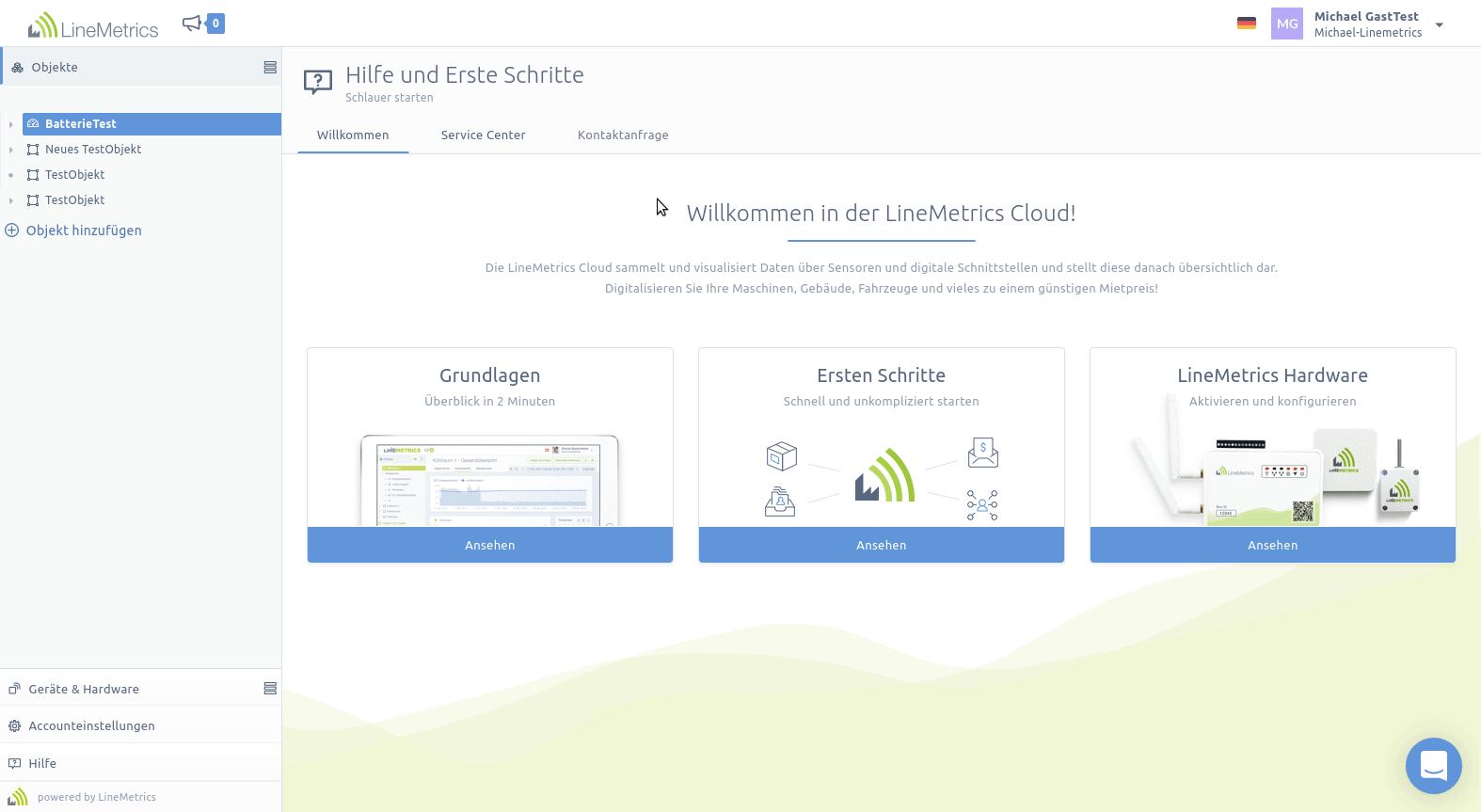Click the Ersten Schritte card title

click(x=882, y=375)
